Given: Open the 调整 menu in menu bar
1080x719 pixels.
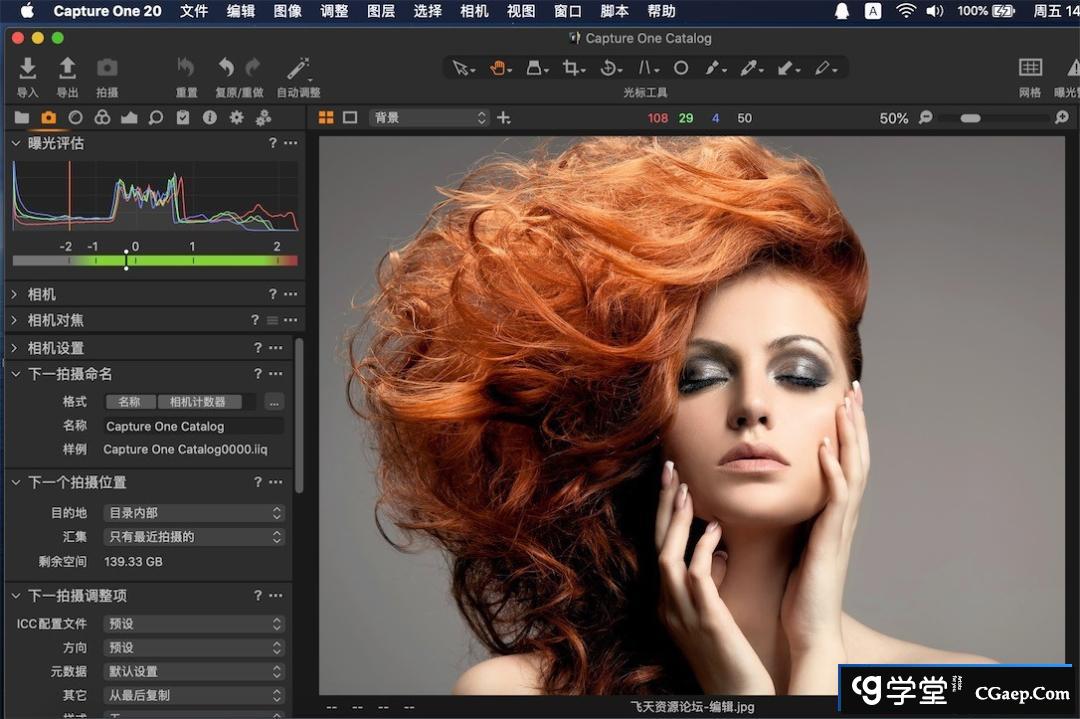Looking at the screenshot, I should pos(334,11).
